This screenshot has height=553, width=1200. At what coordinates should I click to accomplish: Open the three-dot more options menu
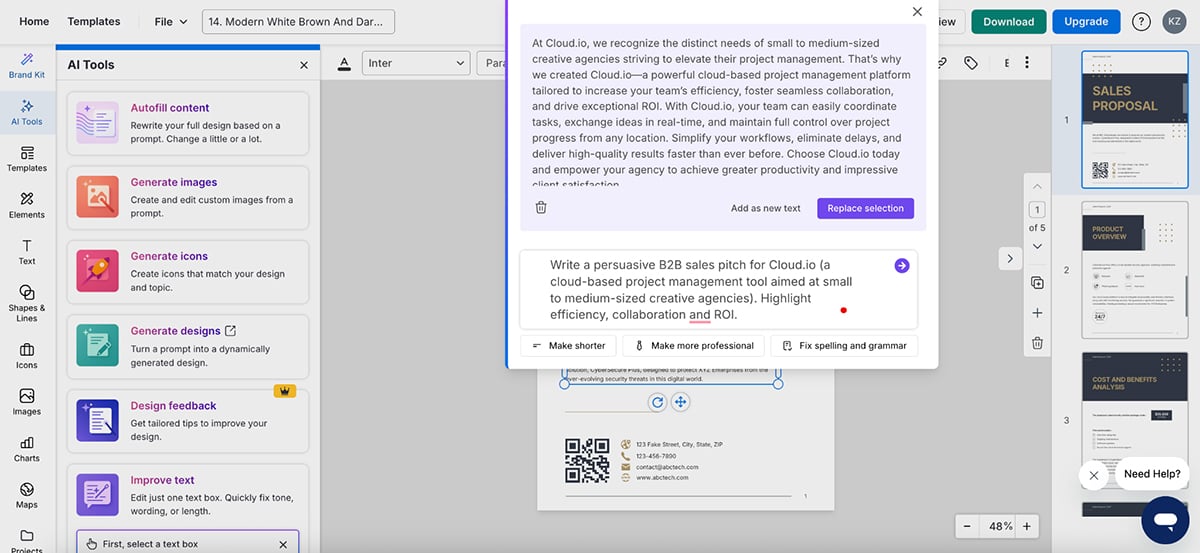[x=1028, y=63]
